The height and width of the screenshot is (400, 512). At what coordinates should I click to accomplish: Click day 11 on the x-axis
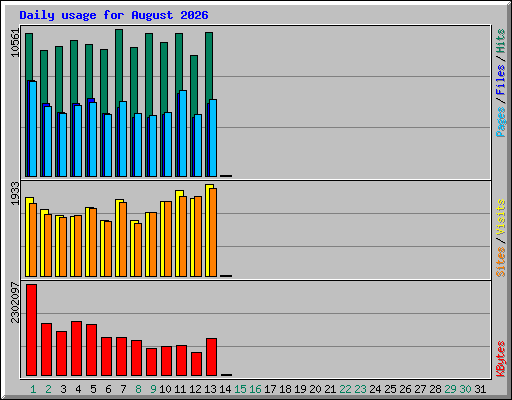(180, 389)
